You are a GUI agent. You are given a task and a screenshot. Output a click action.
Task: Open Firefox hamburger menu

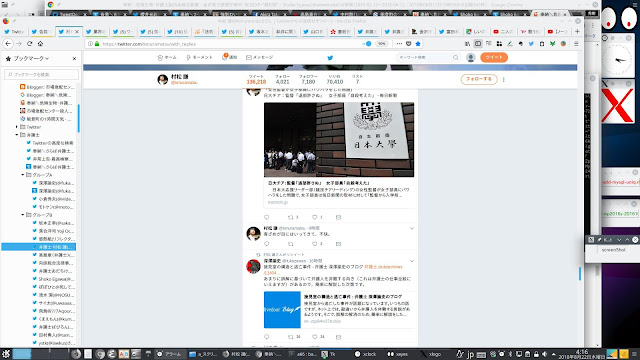(x=576, y=44)
